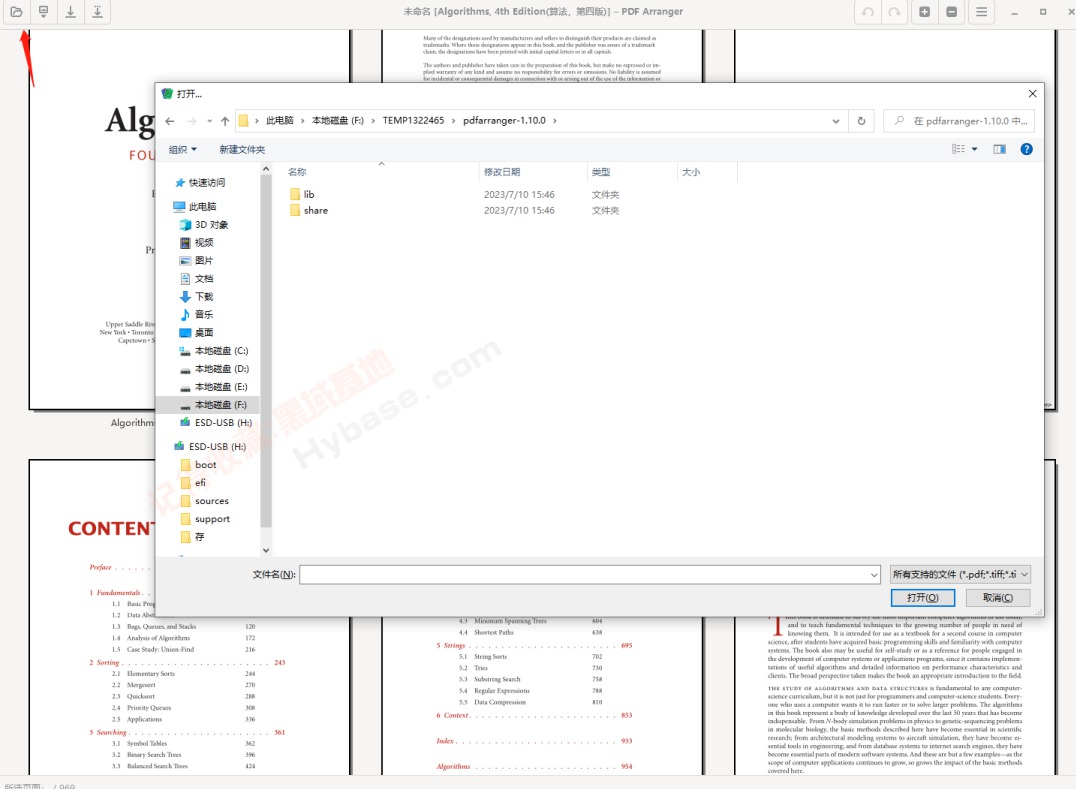Click the save icon in PDF Arranger
Image resolution: width=1076 pixels, height=789 pixels.
71,12
